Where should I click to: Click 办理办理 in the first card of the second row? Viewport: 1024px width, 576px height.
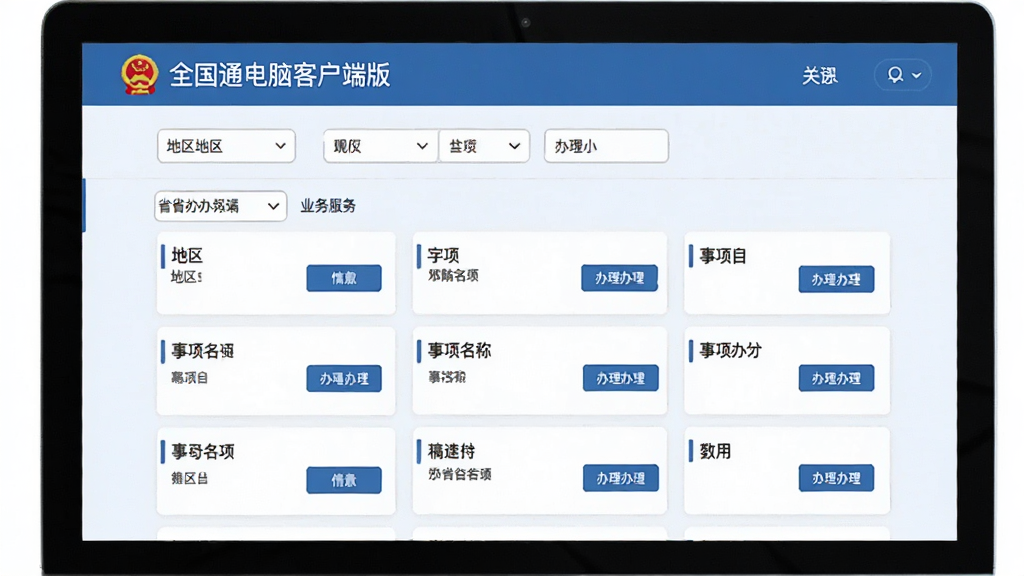coord(344,378)
